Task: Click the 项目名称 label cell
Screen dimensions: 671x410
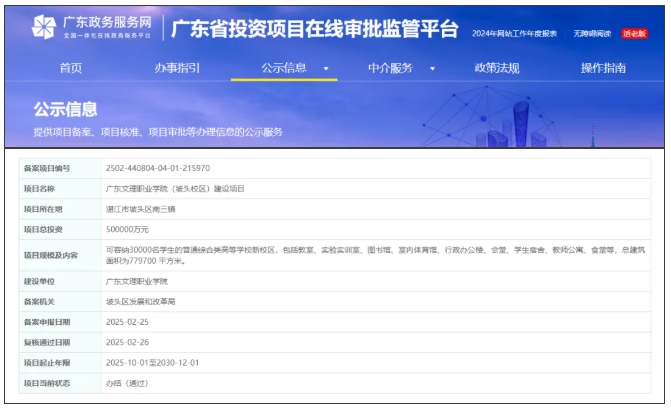Action: pyautogui.click(x=60, y=189)
